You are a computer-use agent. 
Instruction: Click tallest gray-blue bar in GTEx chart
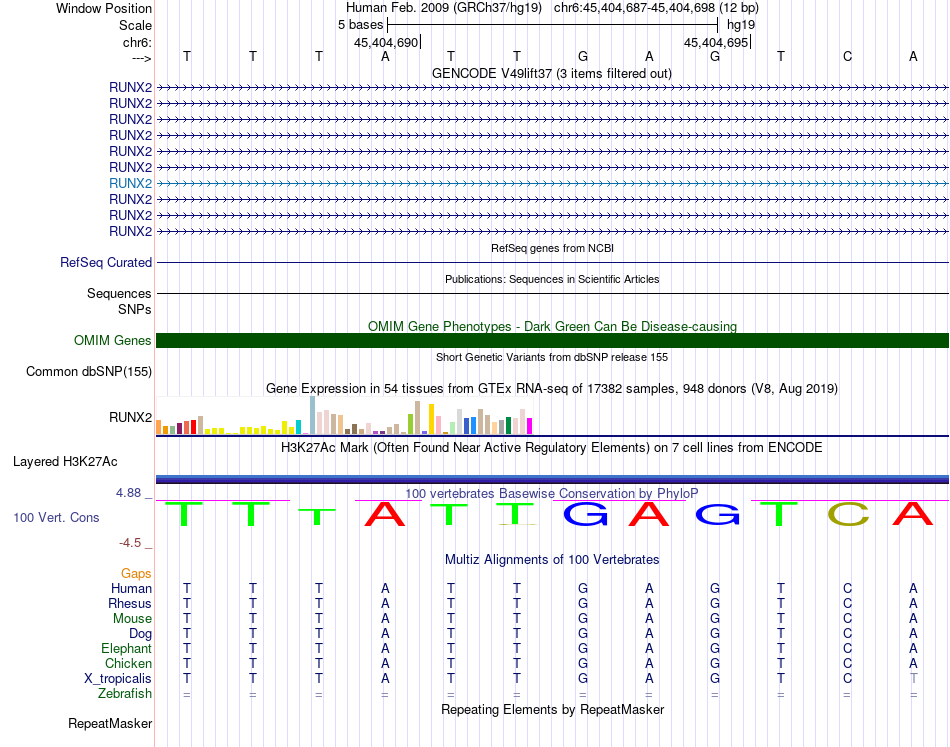coord(312,415)
